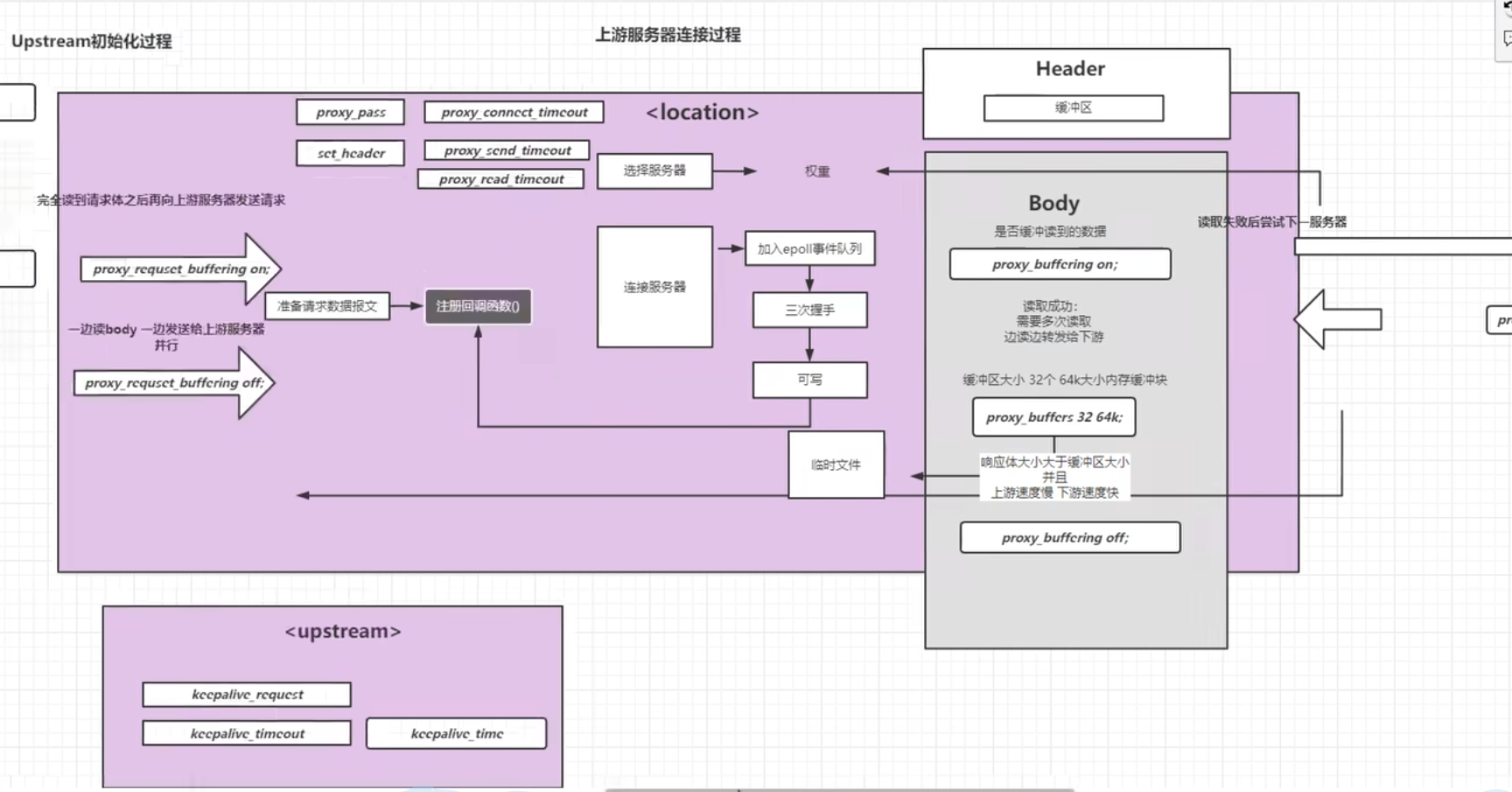Image resolution: width=1512 pixels, height=792 pixels.
Task: Click the keepalive_request box in upstream
Action: pyautogui.click(x=247, y=695)
